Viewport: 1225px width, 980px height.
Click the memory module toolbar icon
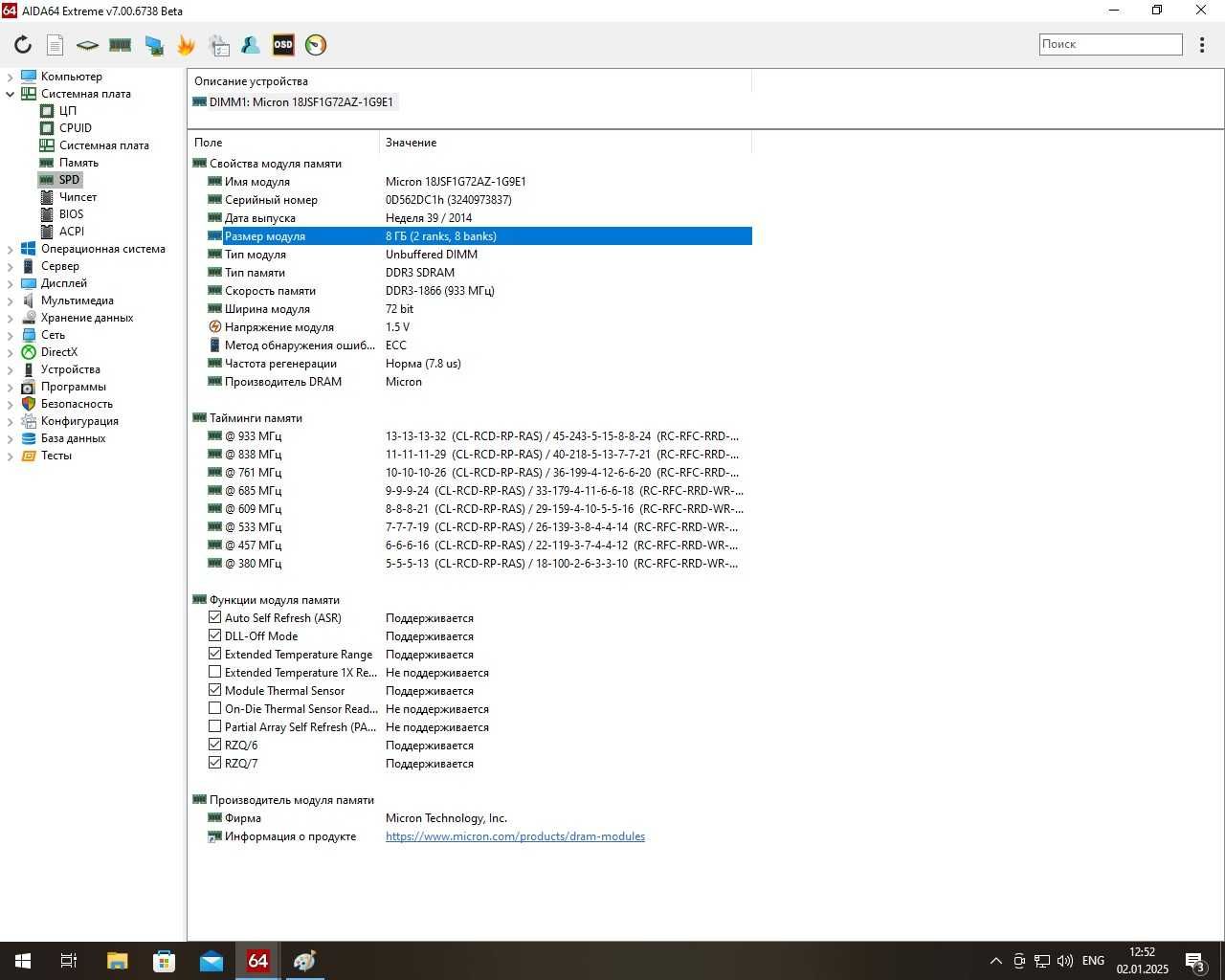pyautogui.click(x=120, y=44)
